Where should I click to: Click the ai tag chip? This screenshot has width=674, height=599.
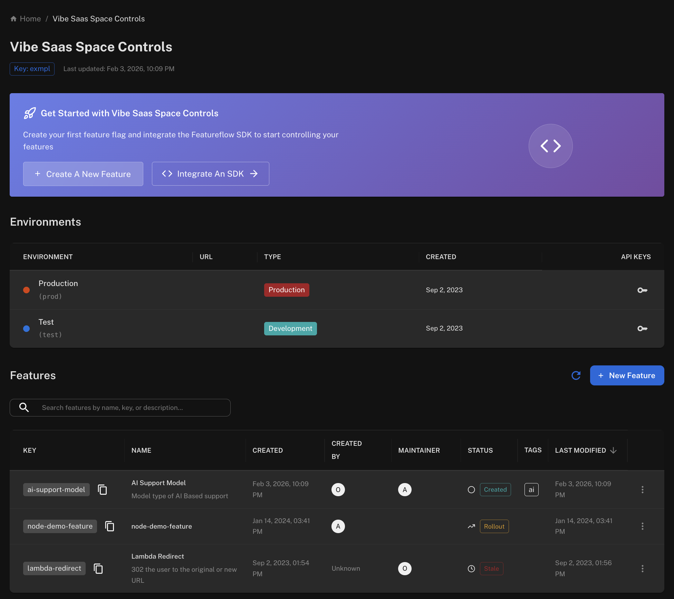point(531,490)
